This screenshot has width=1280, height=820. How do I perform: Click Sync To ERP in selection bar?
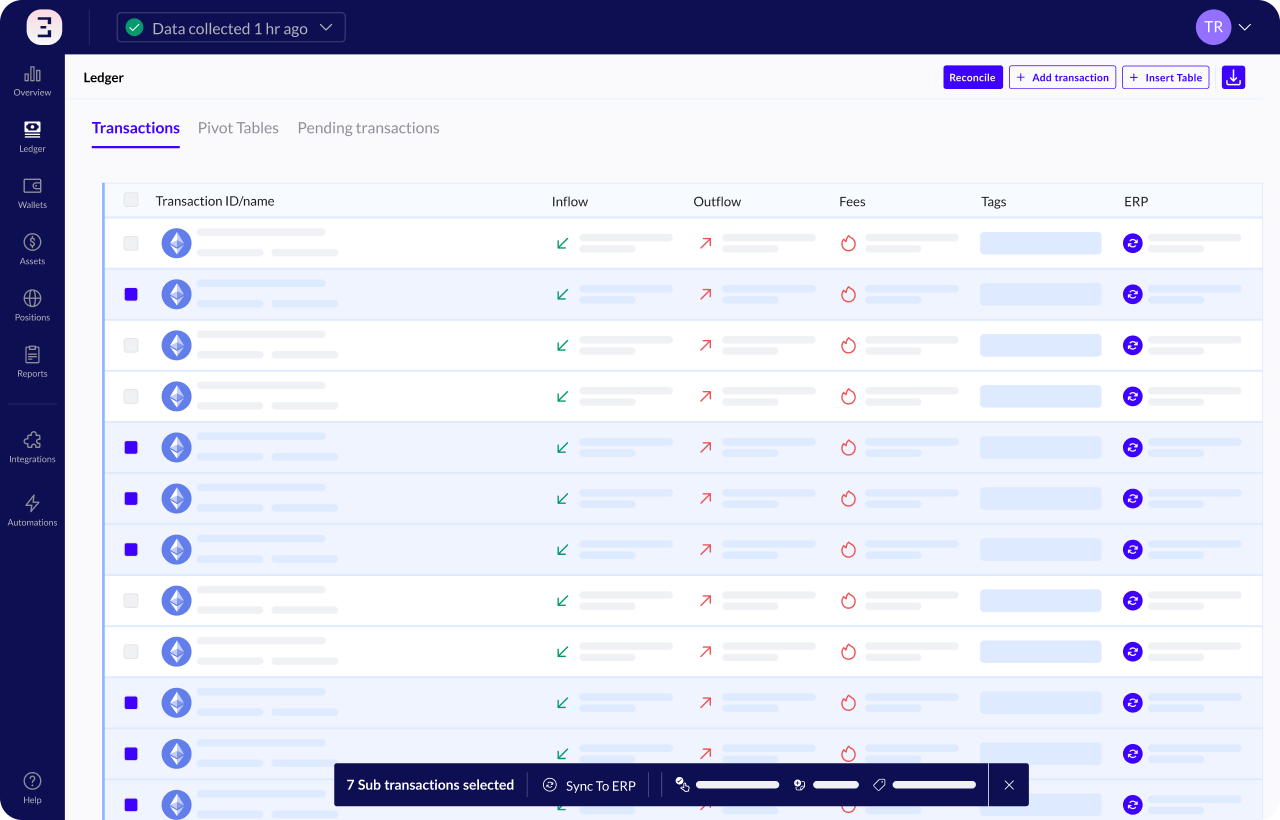[x=589, y=786]
